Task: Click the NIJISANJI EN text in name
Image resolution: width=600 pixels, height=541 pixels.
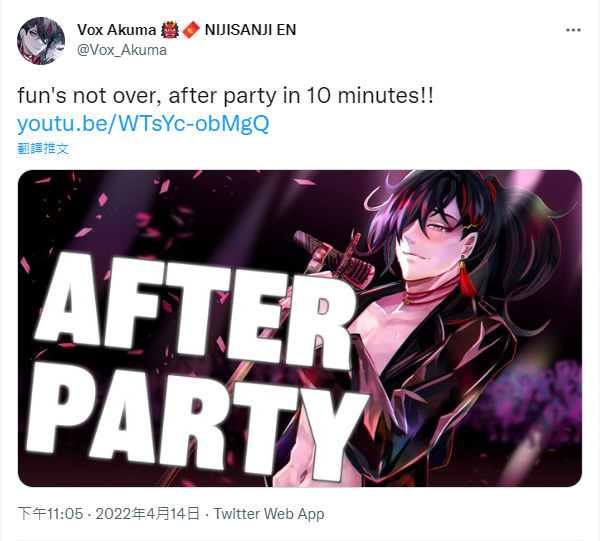Action: click(x=251, y=30)
